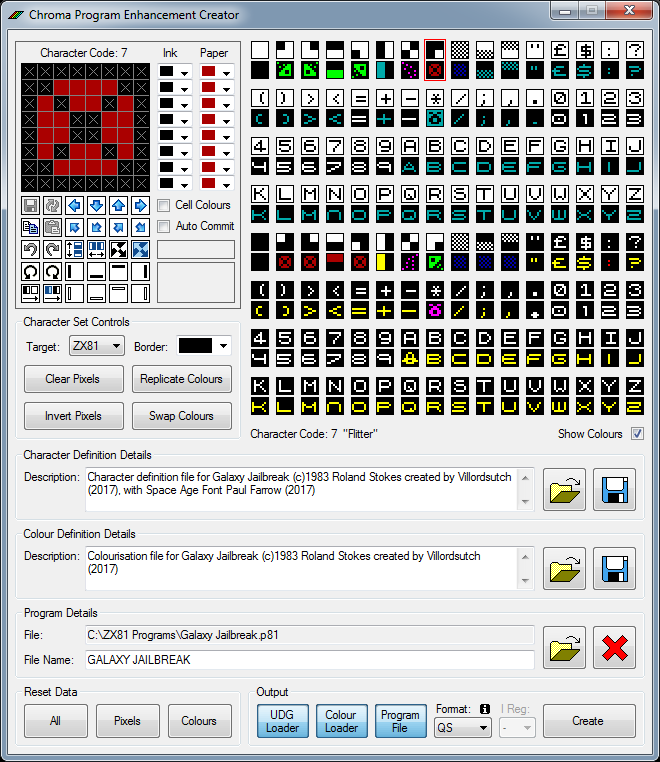Click the Replicate Colours button
The width and height of the screenshot is (660, 762).
(182, 379)
